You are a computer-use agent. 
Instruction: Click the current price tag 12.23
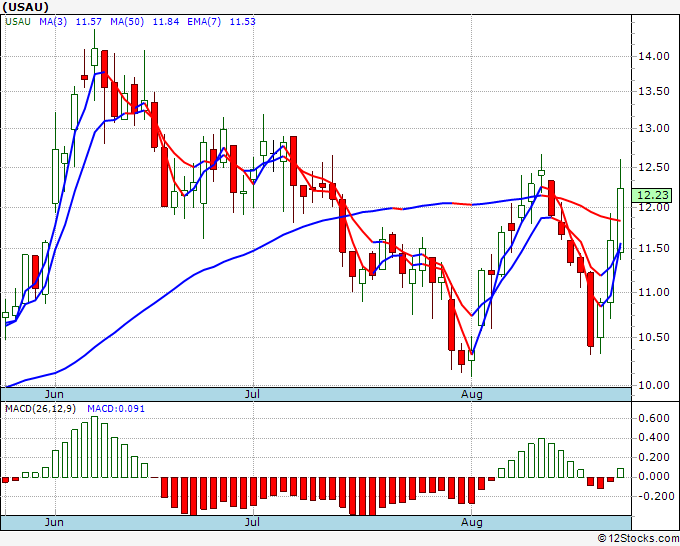pos(652,195)
